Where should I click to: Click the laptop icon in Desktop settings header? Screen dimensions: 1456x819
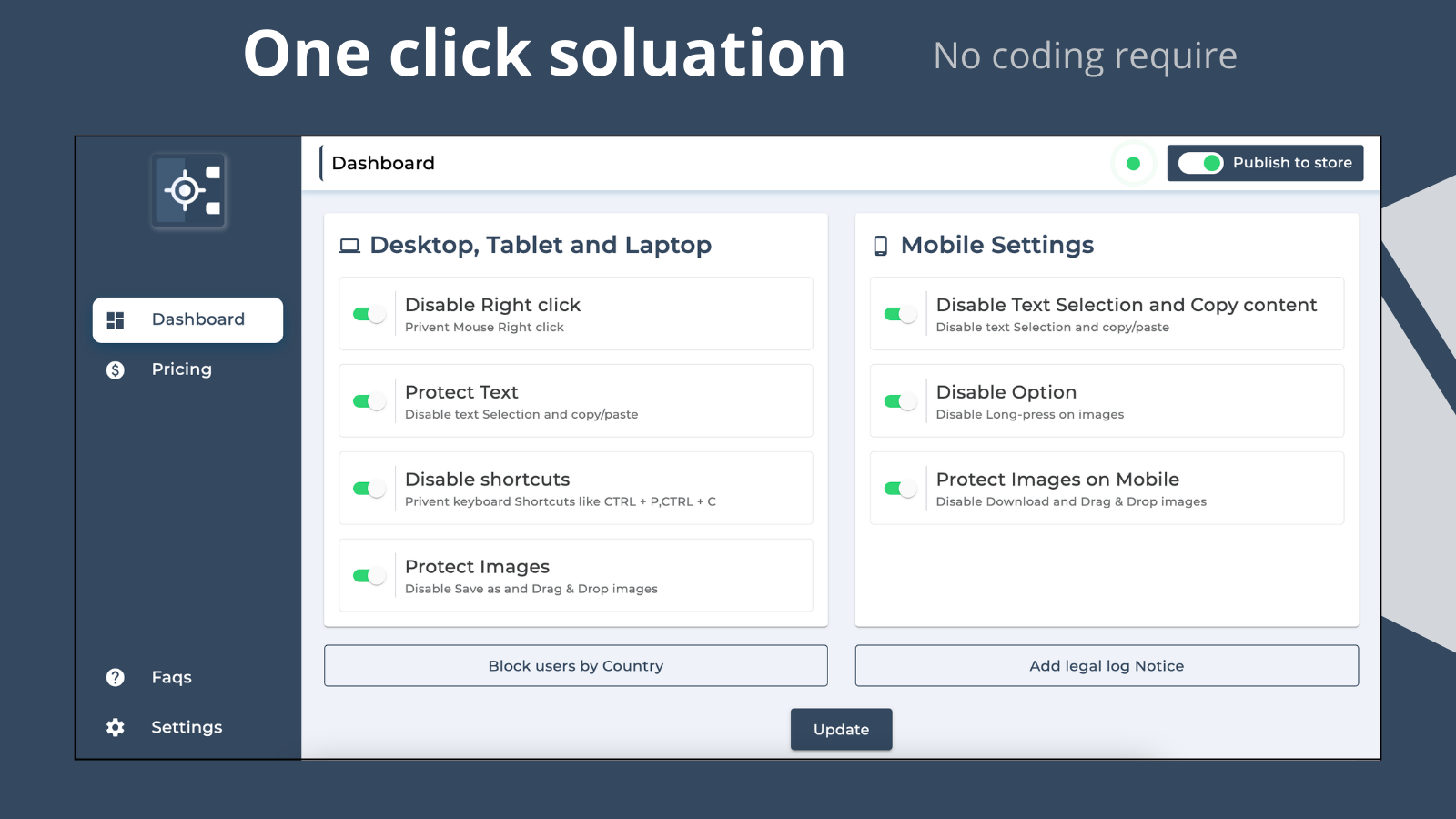click(349, 245)
